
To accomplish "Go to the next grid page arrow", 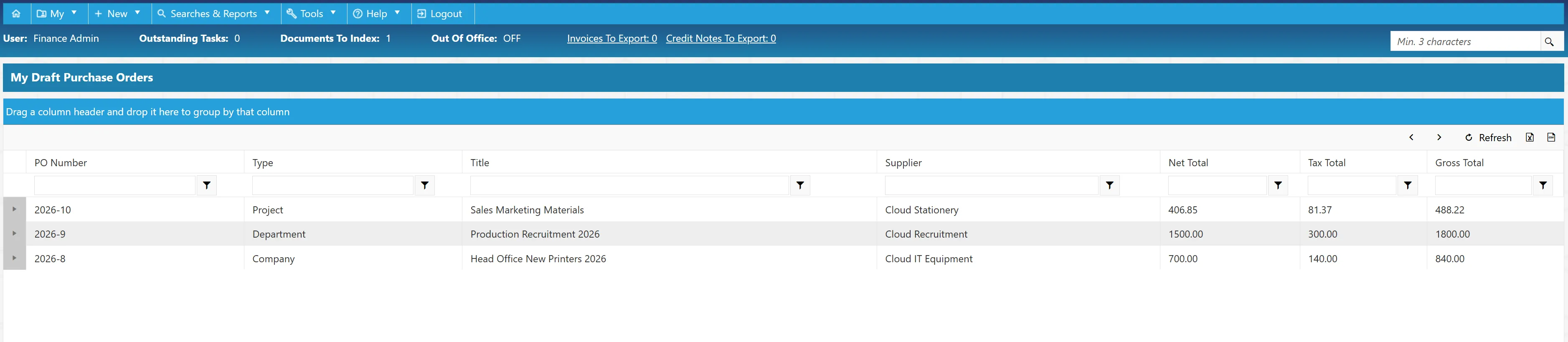I will [1439, 137].
